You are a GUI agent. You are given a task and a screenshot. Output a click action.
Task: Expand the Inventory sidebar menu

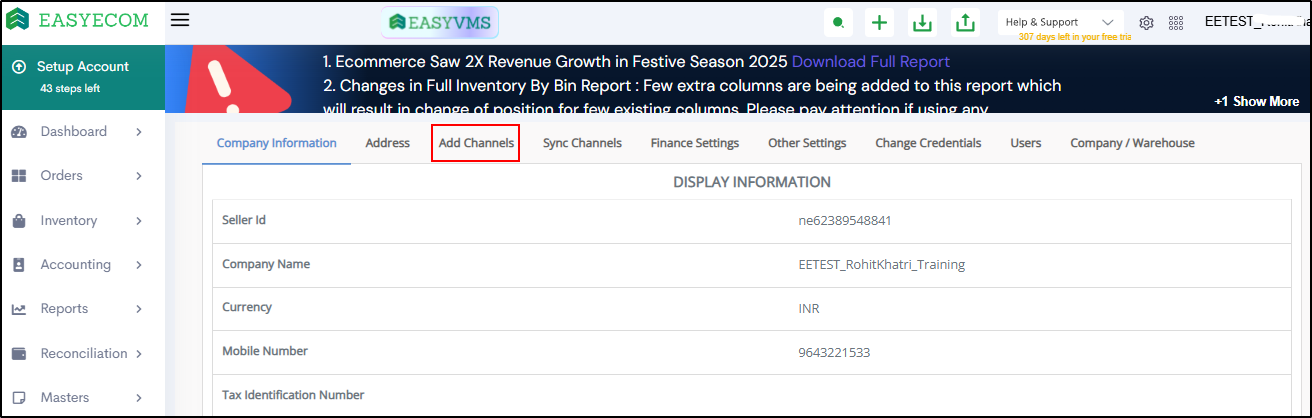(138, 221)
